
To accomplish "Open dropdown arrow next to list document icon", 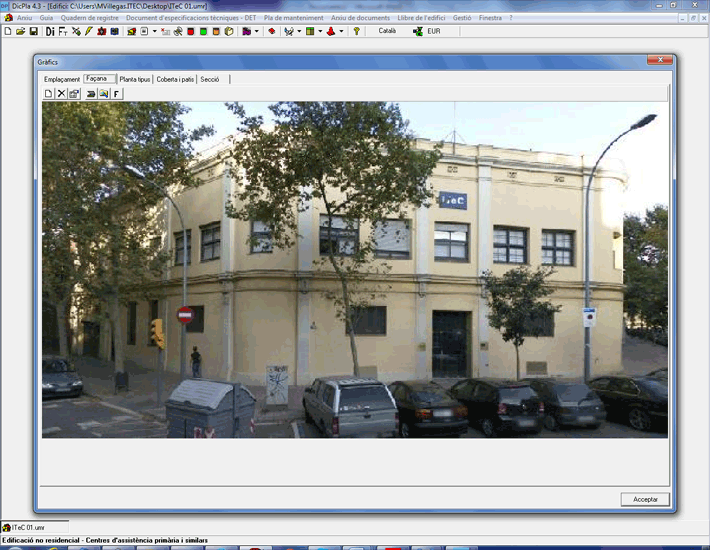I will coord(154,31).
